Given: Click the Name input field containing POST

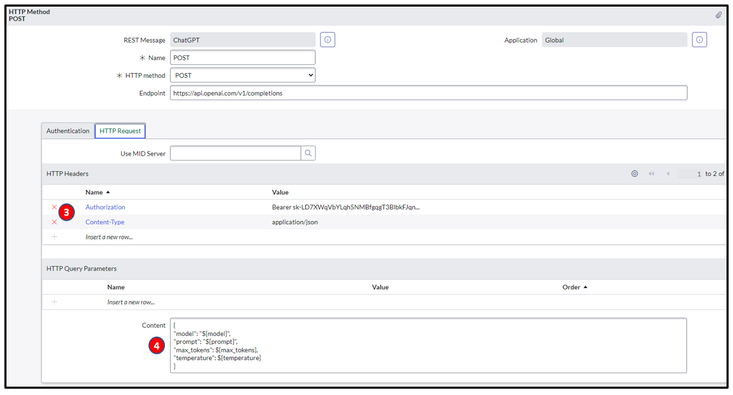Looking at the screenshot, I should pyautogui.click(x=243, y=57).
